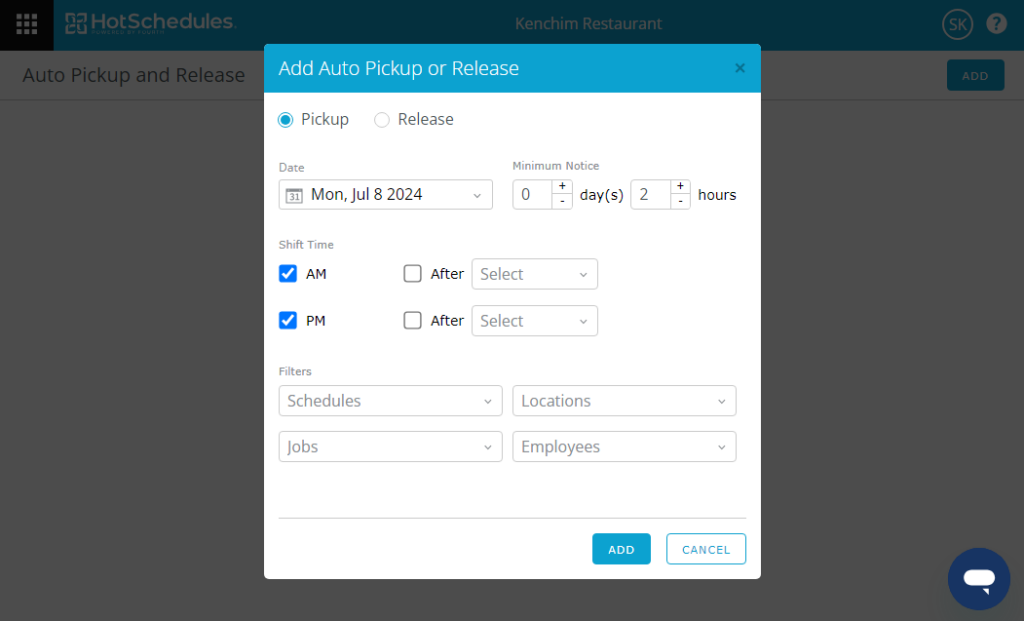Expand the Employees filter dropdown
This screenshot has height=621, width=1024.
[624, 447]
